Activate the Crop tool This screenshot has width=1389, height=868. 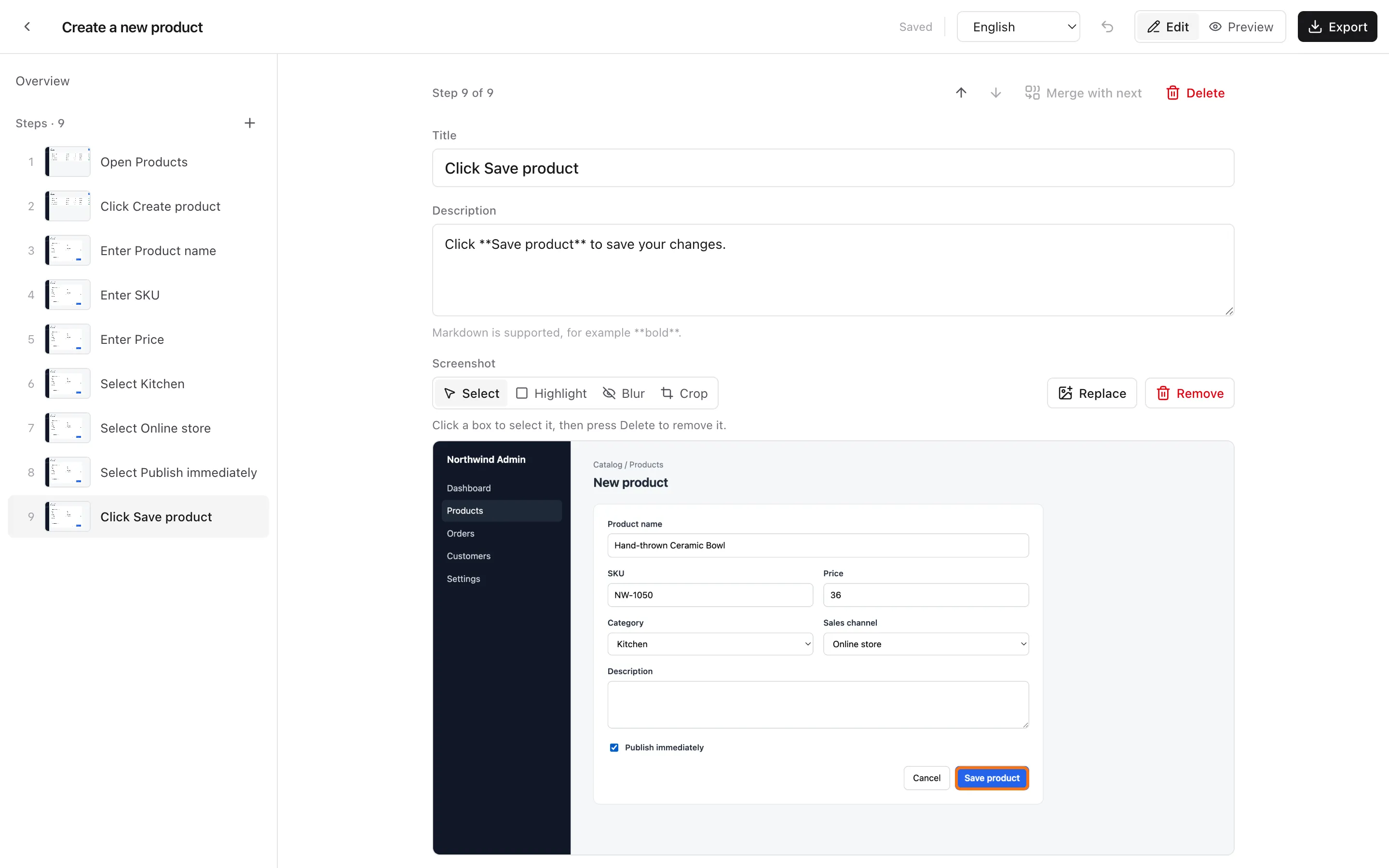click(684, 393)
